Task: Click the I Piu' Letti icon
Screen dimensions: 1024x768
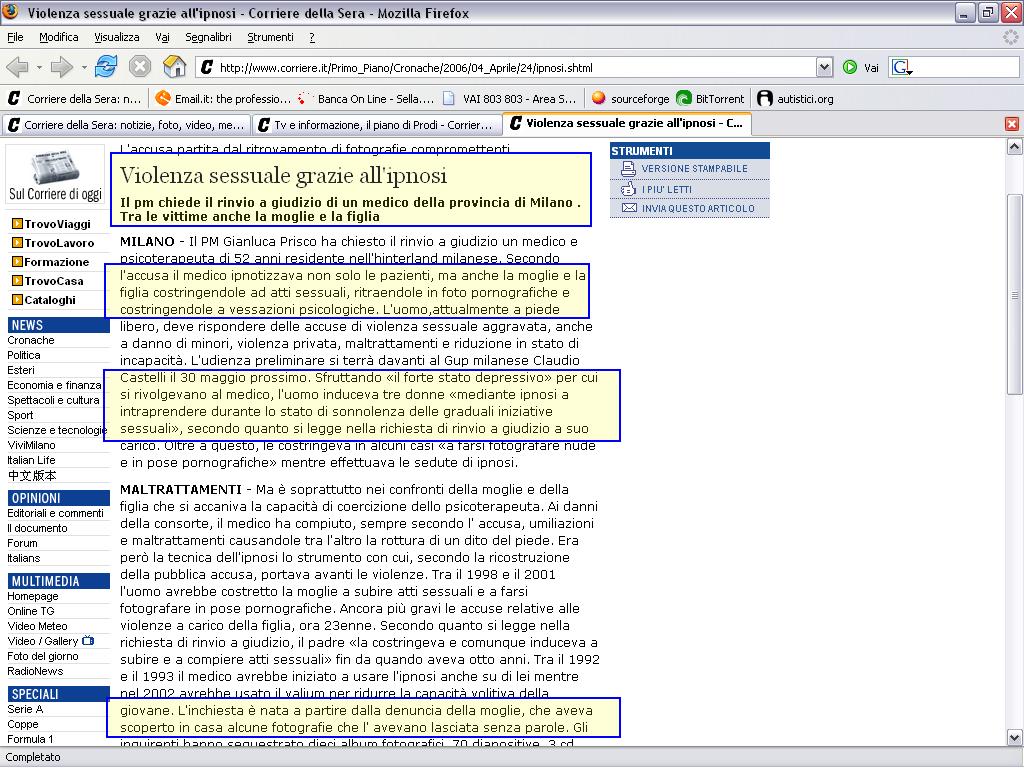Action: (628, 189)
